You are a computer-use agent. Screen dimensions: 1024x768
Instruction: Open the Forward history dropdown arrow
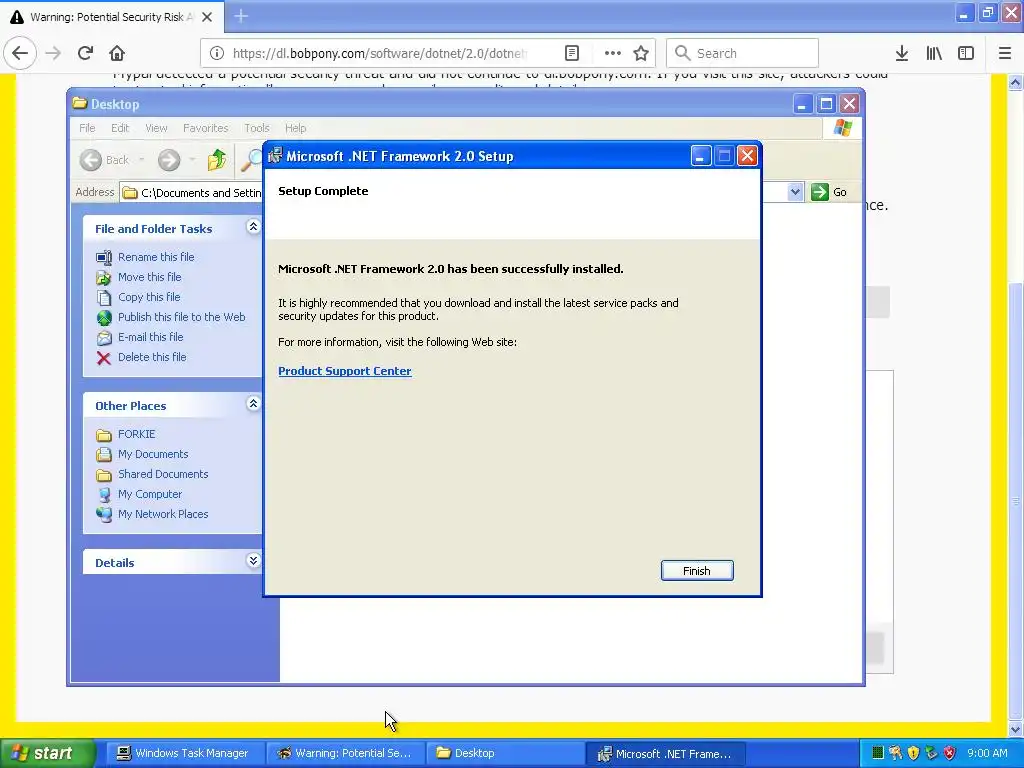click(x=192, y=160)
